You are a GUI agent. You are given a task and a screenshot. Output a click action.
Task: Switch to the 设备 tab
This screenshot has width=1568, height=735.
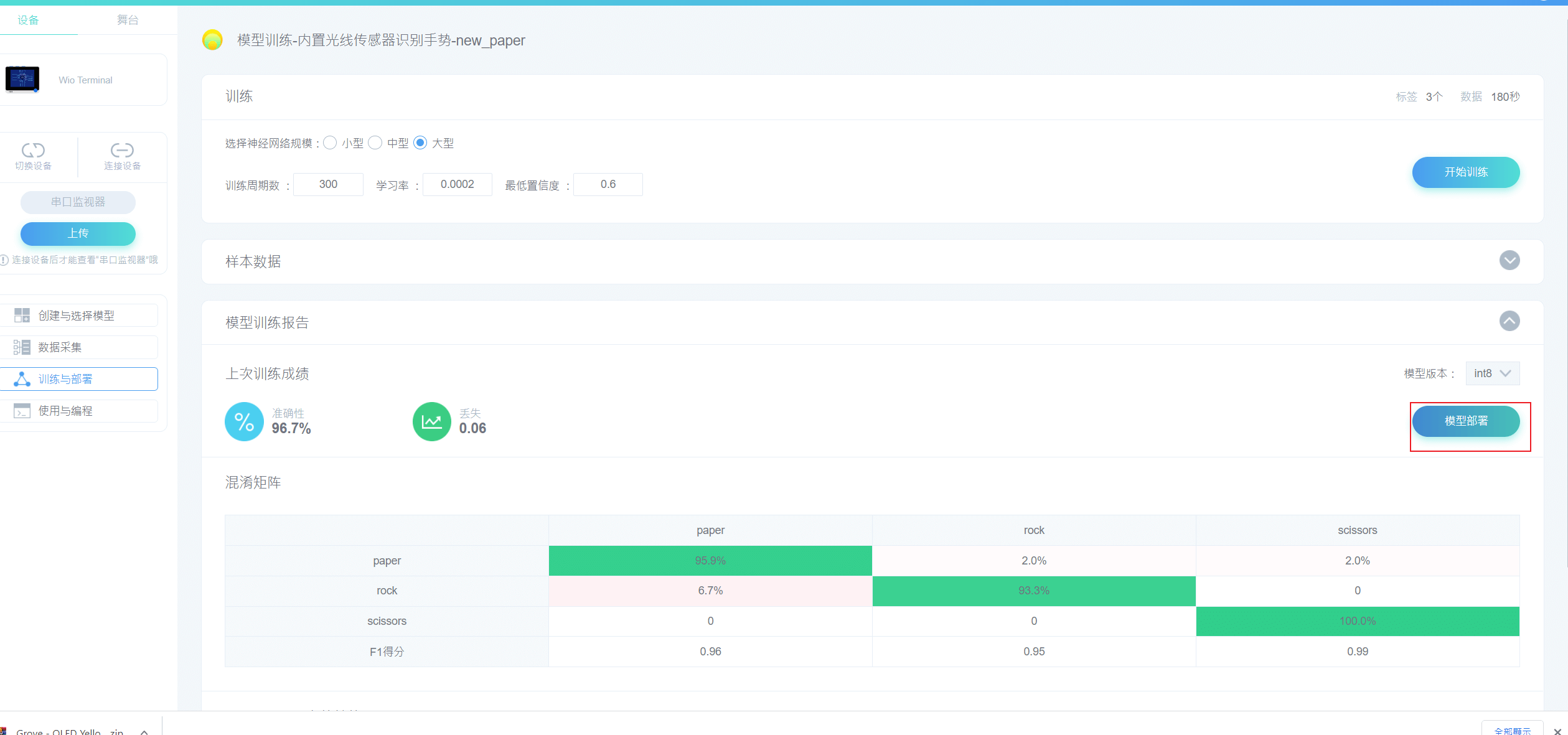point(28,20)
